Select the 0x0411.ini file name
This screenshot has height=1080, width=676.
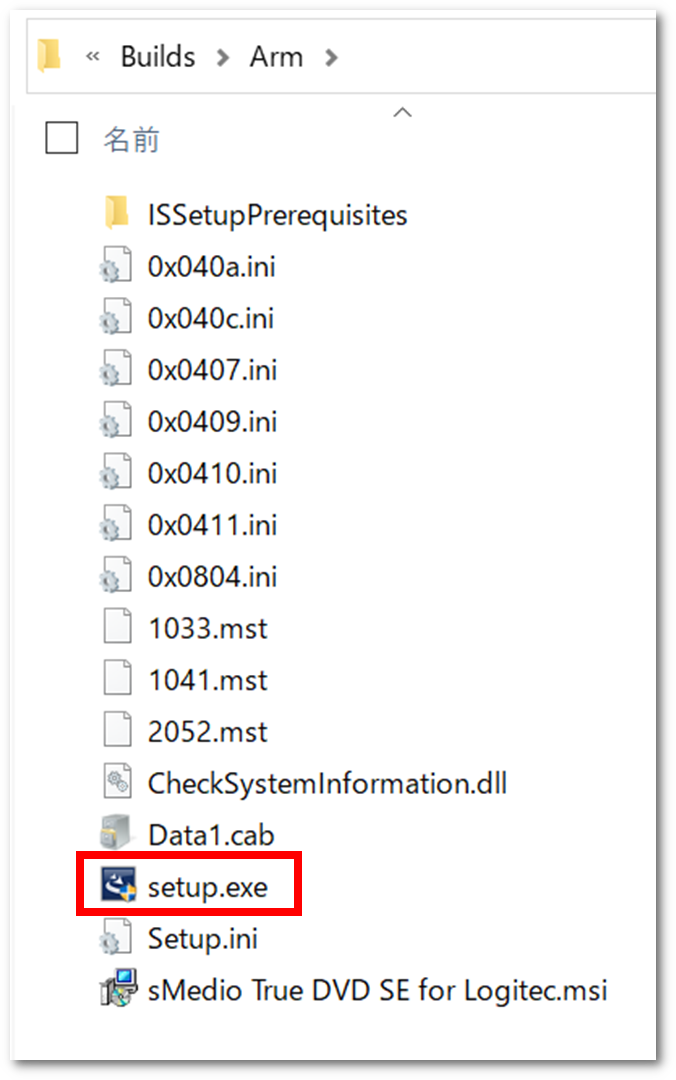point(212,525)
